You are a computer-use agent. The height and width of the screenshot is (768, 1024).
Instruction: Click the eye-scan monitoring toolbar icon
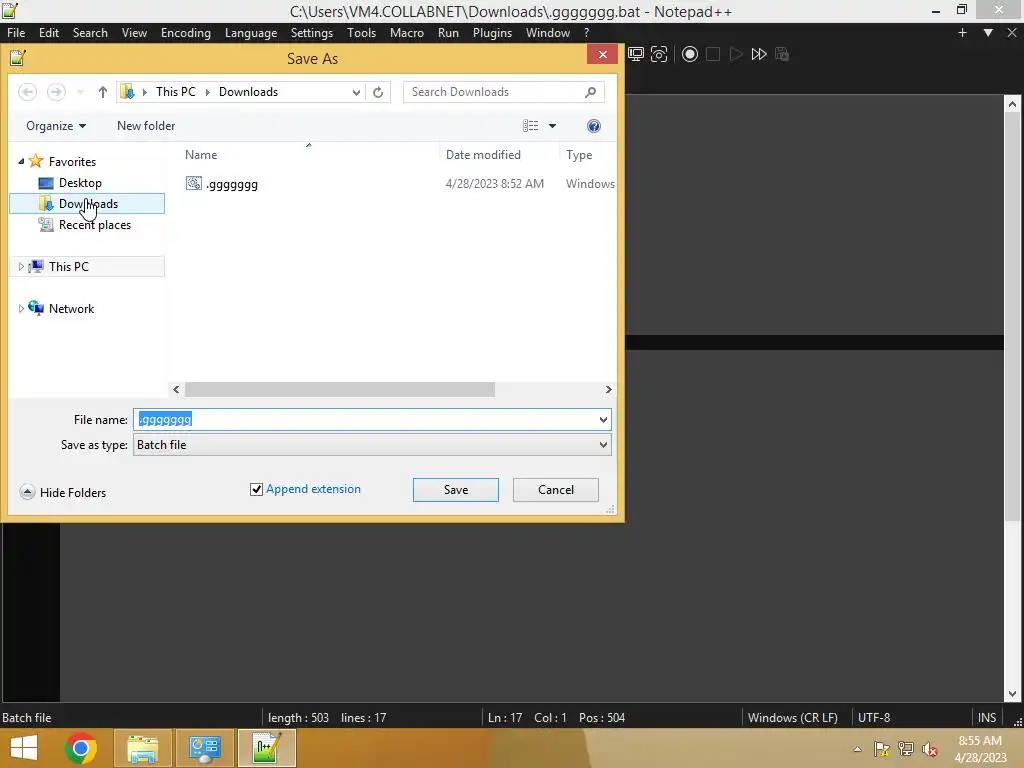tap(659, 54)
